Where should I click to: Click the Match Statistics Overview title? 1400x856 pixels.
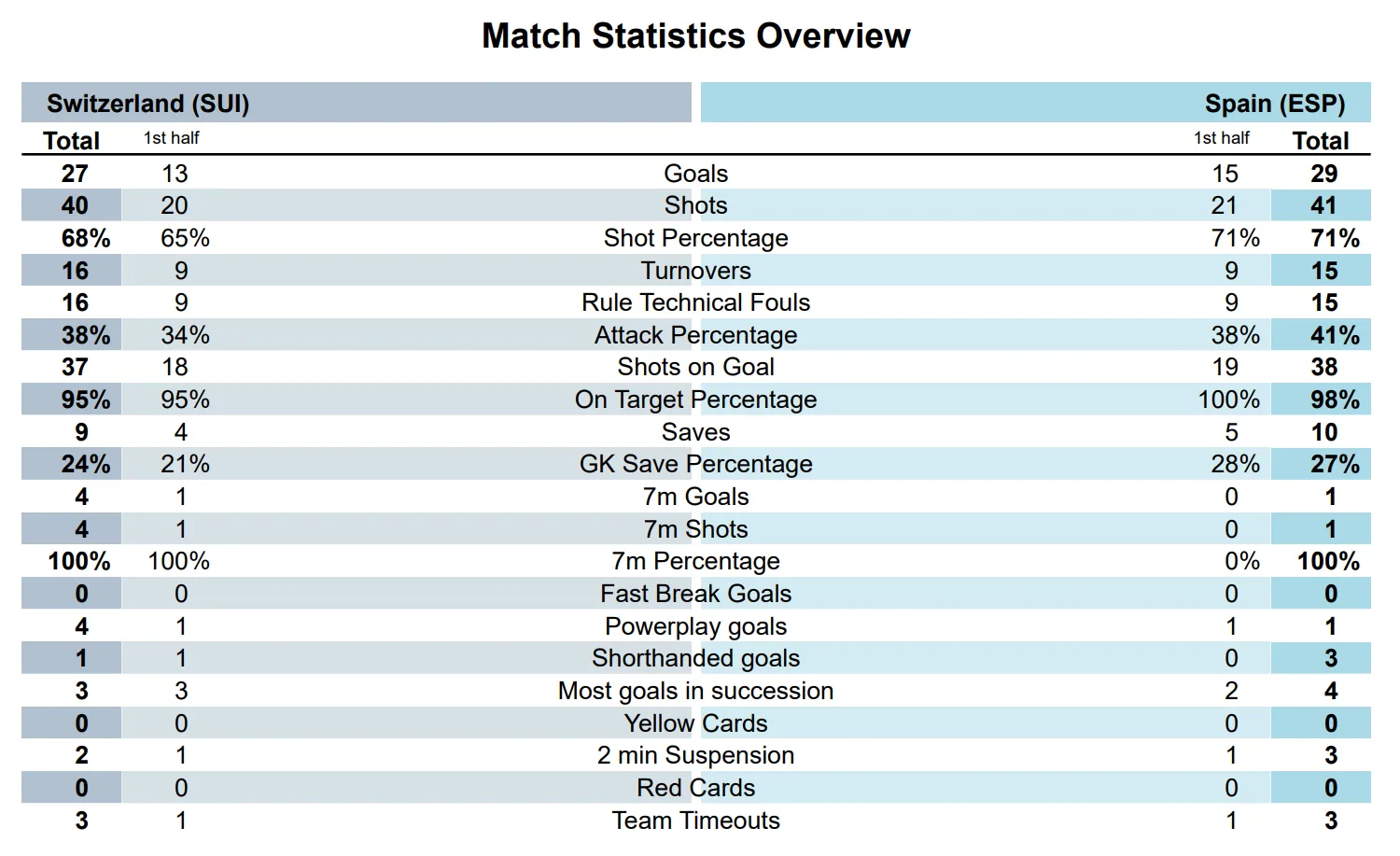pos(695,36)
